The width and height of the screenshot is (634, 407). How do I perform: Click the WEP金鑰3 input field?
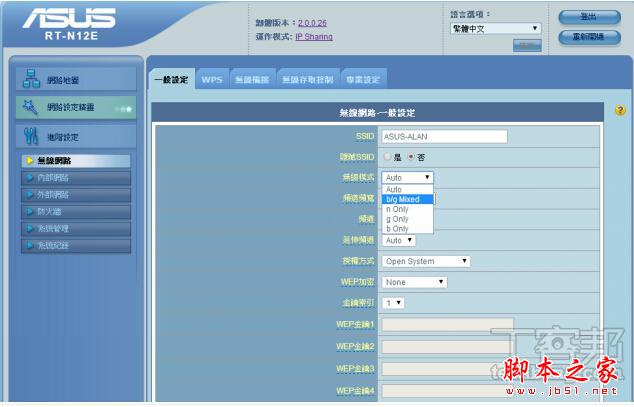(448, 369)
